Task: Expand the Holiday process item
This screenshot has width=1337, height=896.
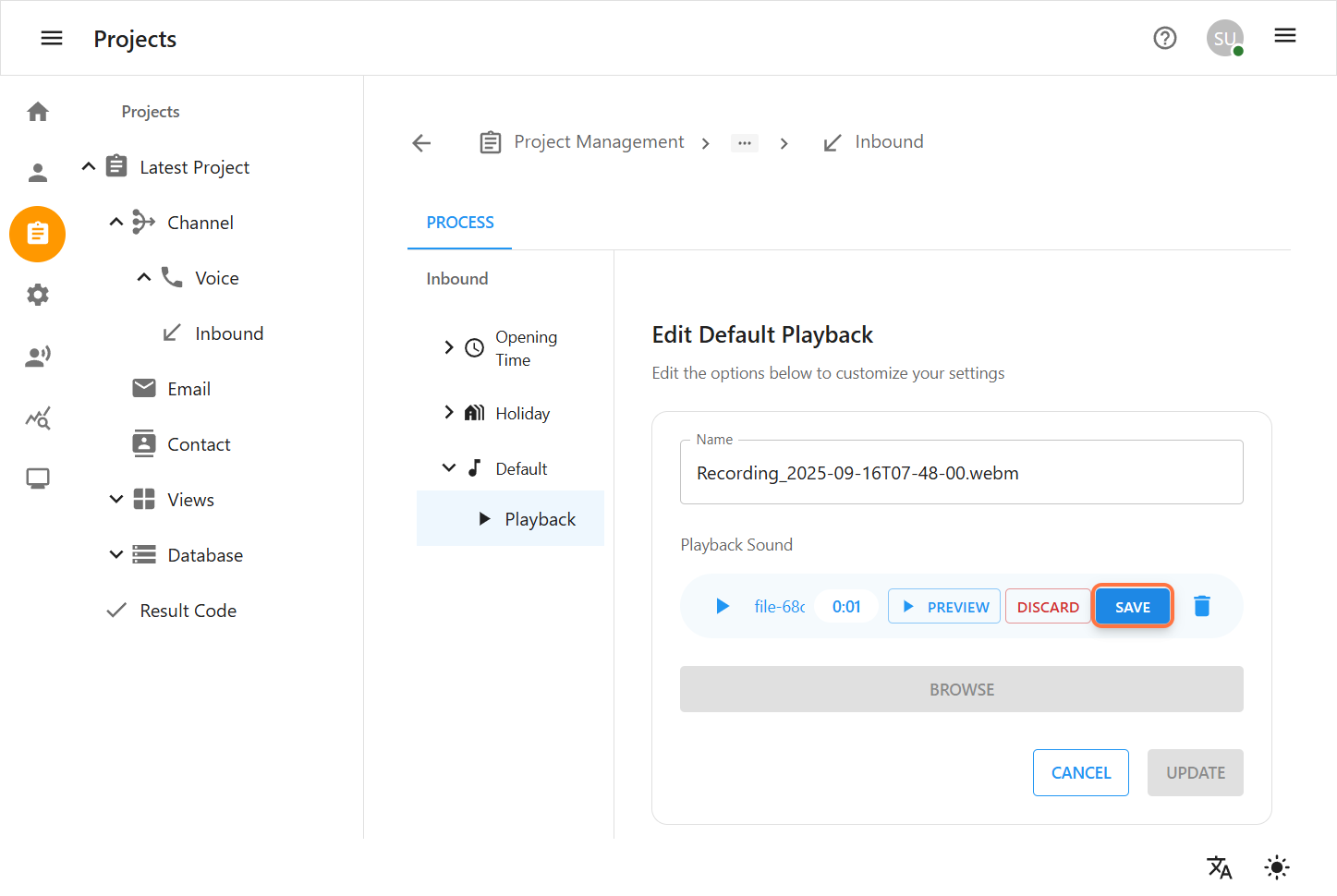Action: (449, 413)
